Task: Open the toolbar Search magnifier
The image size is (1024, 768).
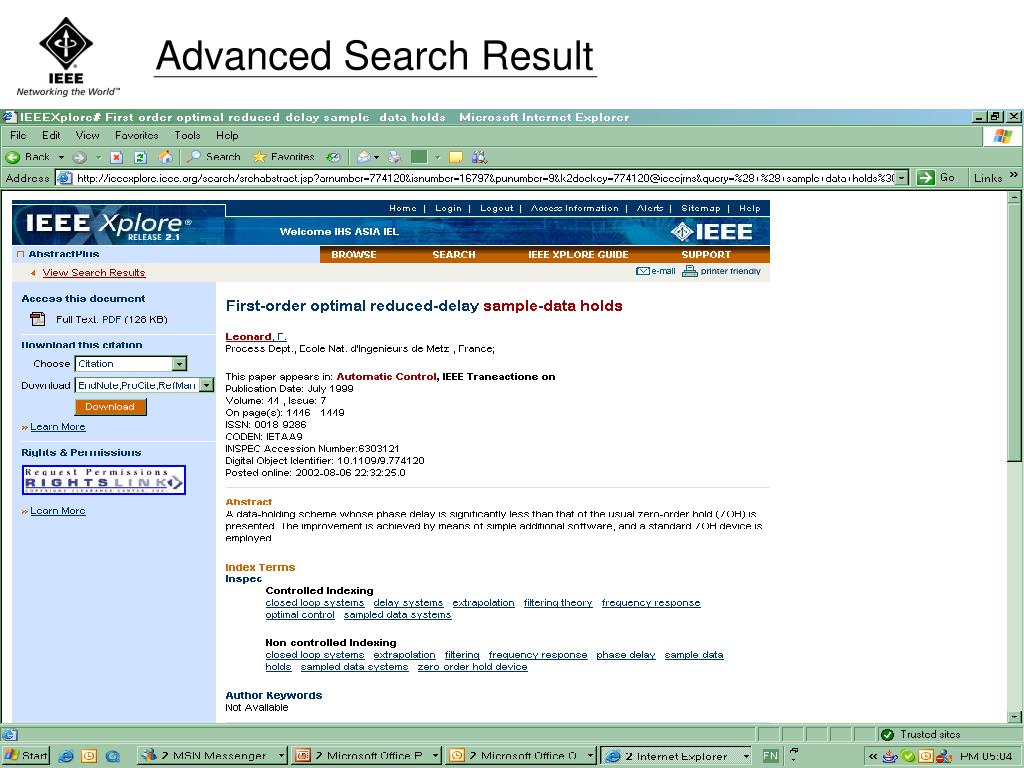Action: 193,157
